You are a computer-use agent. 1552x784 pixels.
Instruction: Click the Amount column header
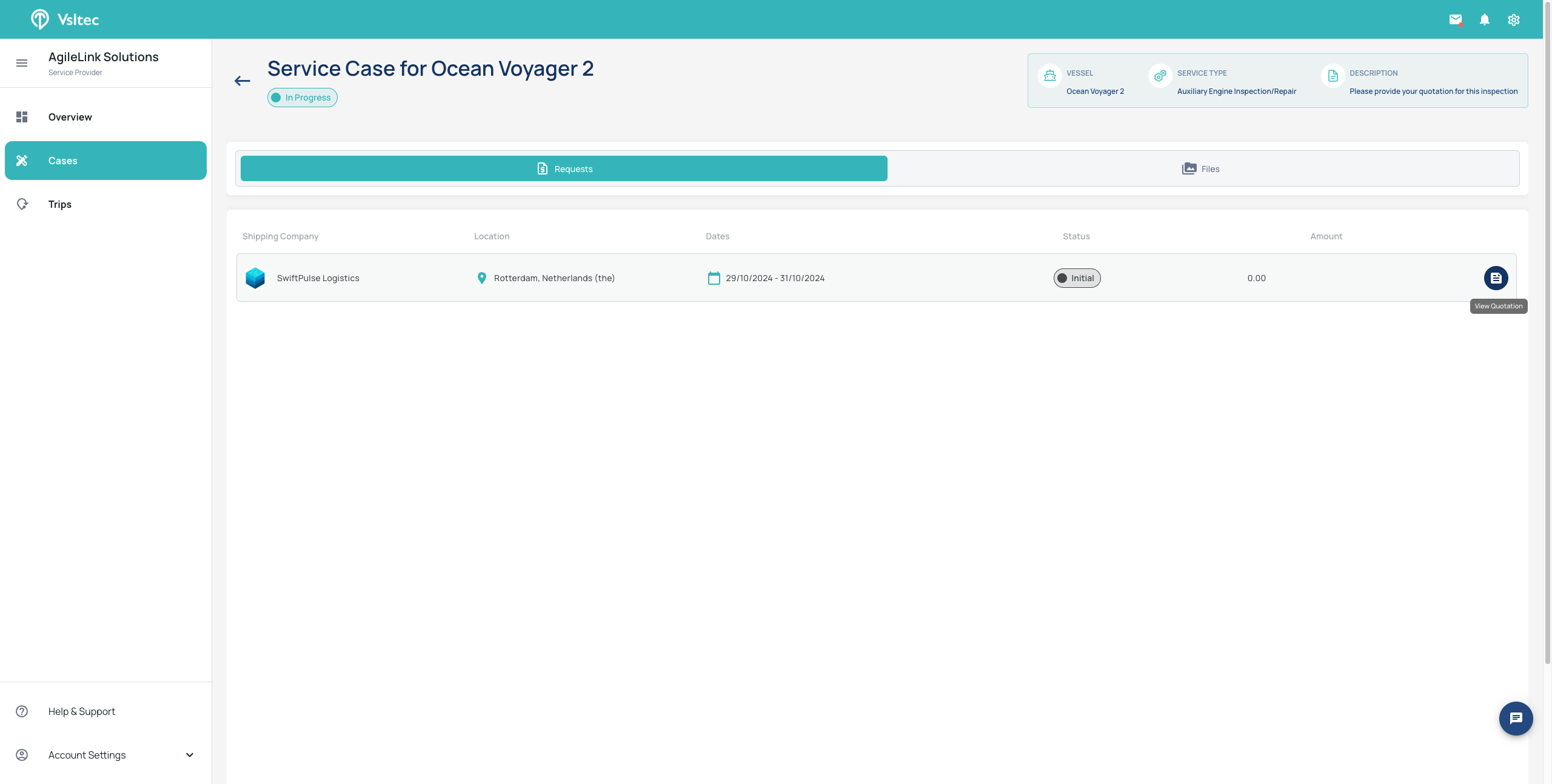pos(1326,236)
